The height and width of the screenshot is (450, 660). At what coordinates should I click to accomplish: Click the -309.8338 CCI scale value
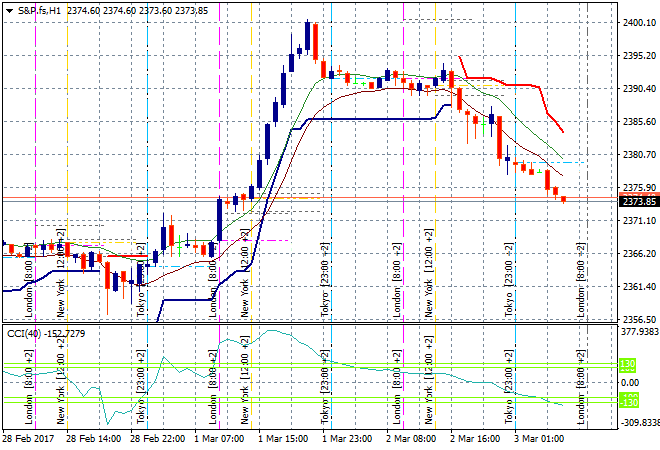point(637,424)
